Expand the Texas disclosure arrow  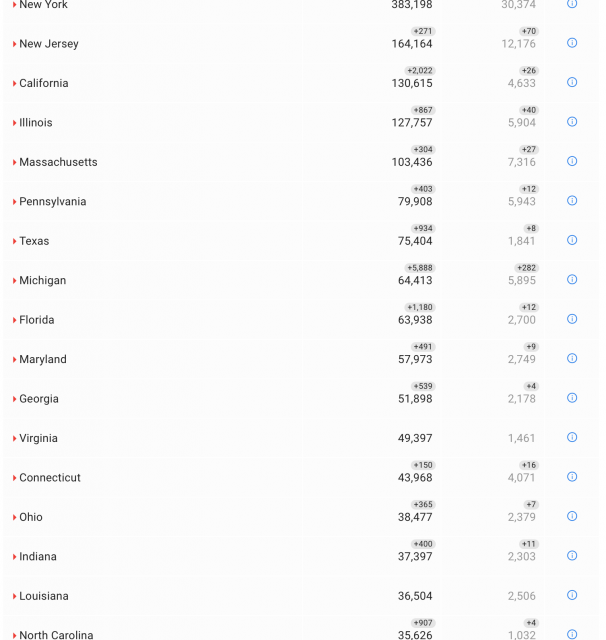[14, 241]
